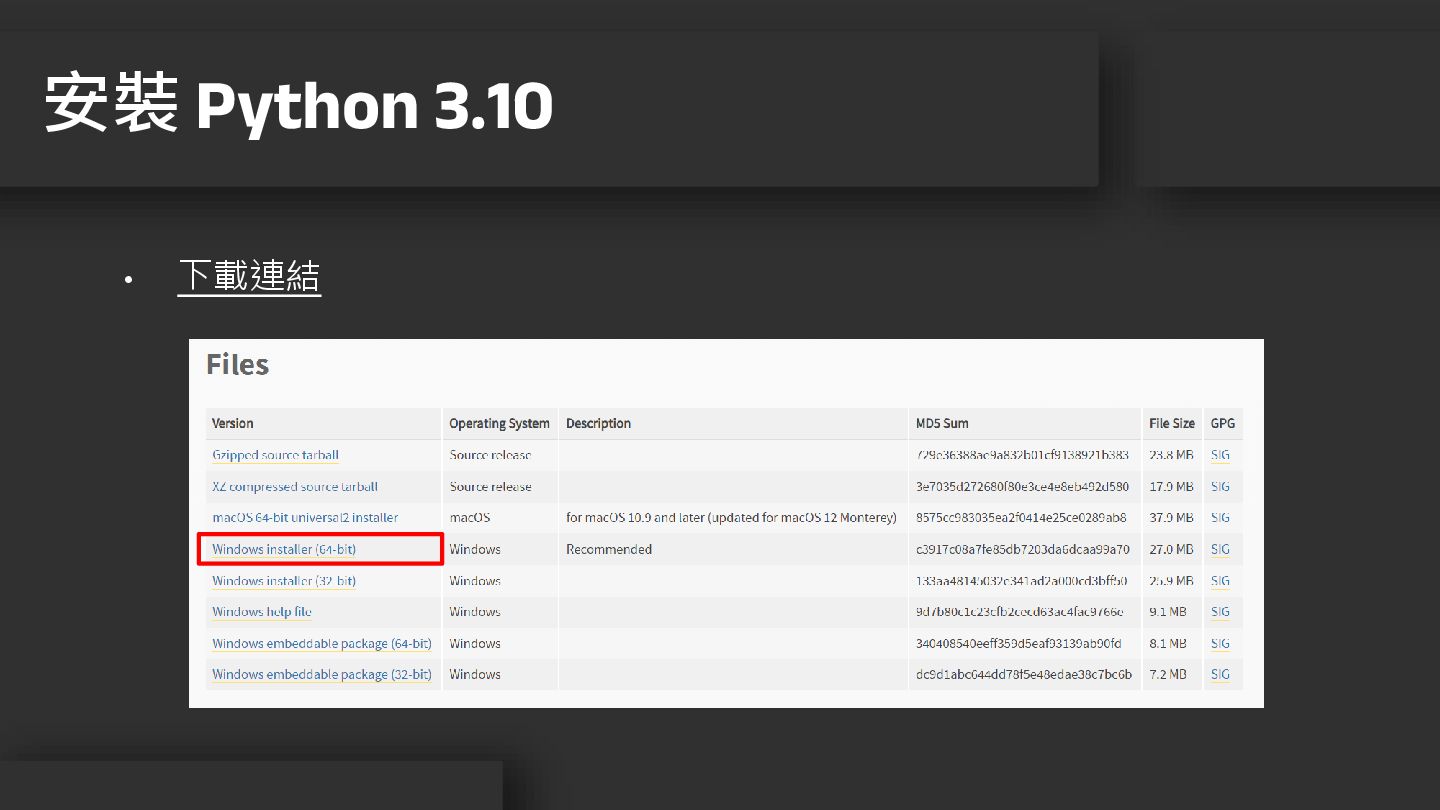
Task: Click the MD5 sum for Windows installer (64-bit)
Action: pyautogui.click(x=1023, y=549)
